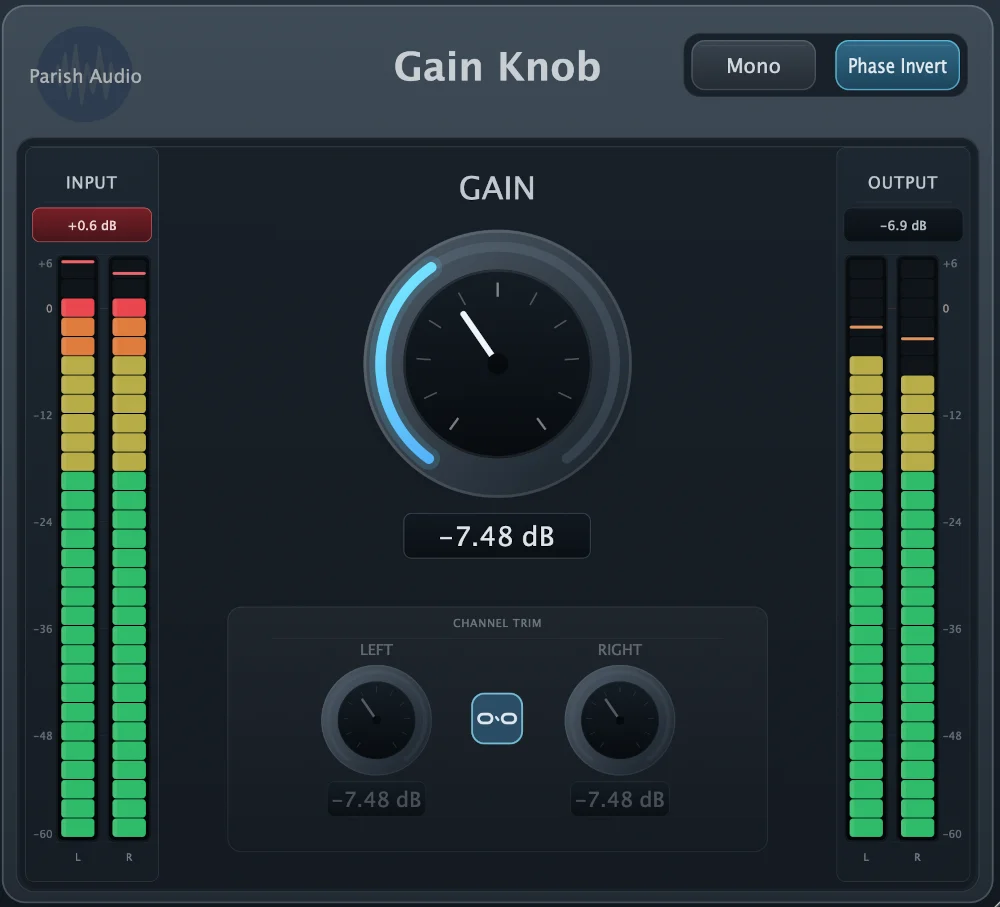Screen dimensions: 1000x907
Task: Click the +6 mark on output scale
Action: [950, 263]
